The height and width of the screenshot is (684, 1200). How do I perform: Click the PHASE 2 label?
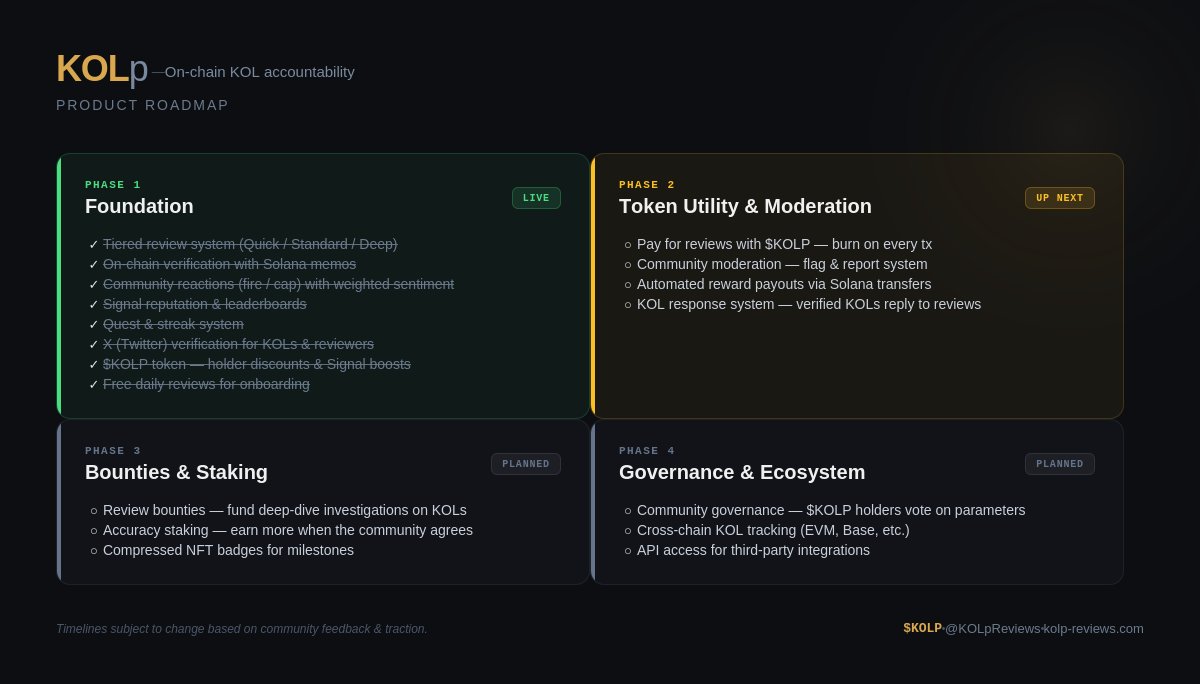647,185
